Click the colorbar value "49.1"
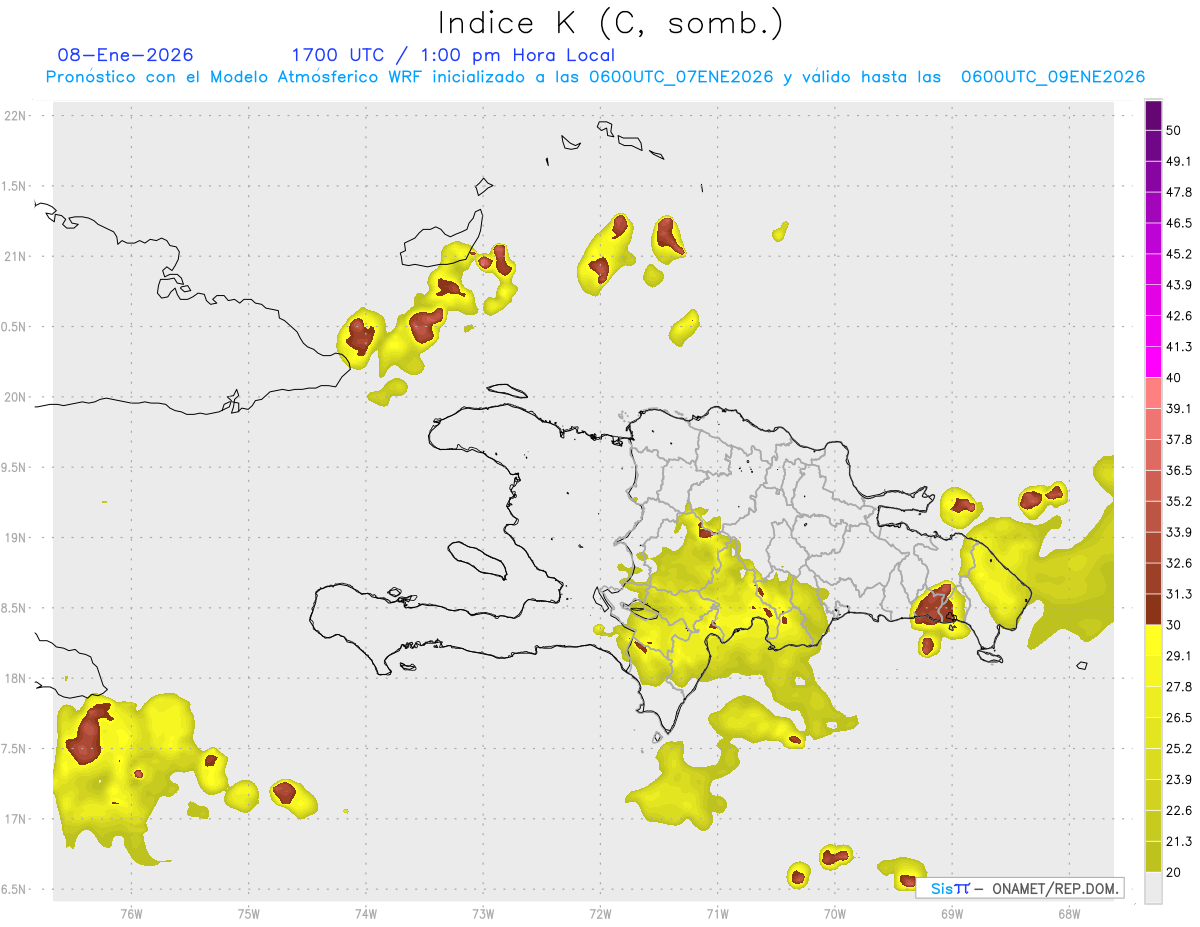Viewport: 1200px width, 927px height. point(1178,161)
